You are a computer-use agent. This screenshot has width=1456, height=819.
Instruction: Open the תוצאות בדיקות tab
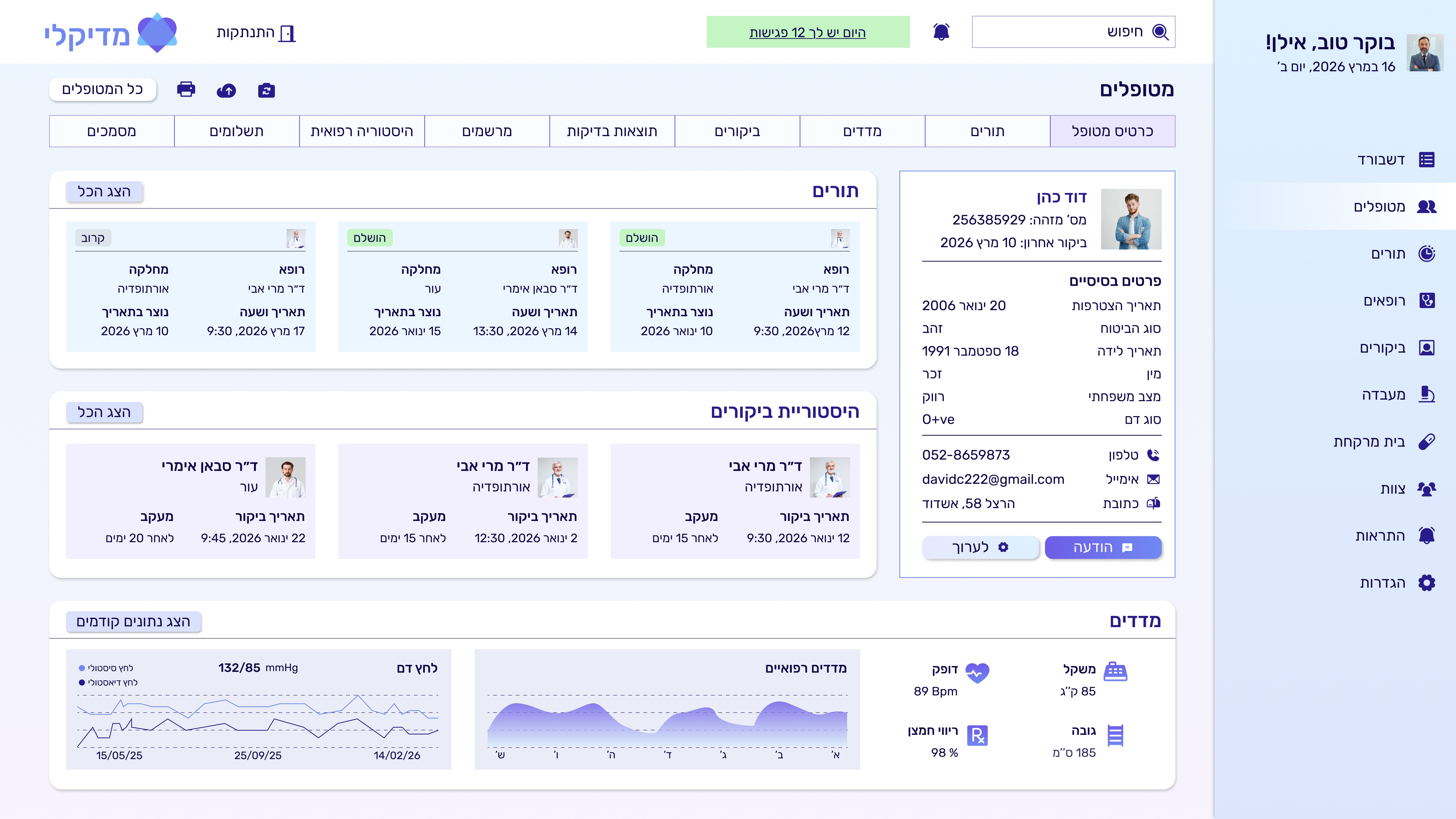click(x=612, y=131)
